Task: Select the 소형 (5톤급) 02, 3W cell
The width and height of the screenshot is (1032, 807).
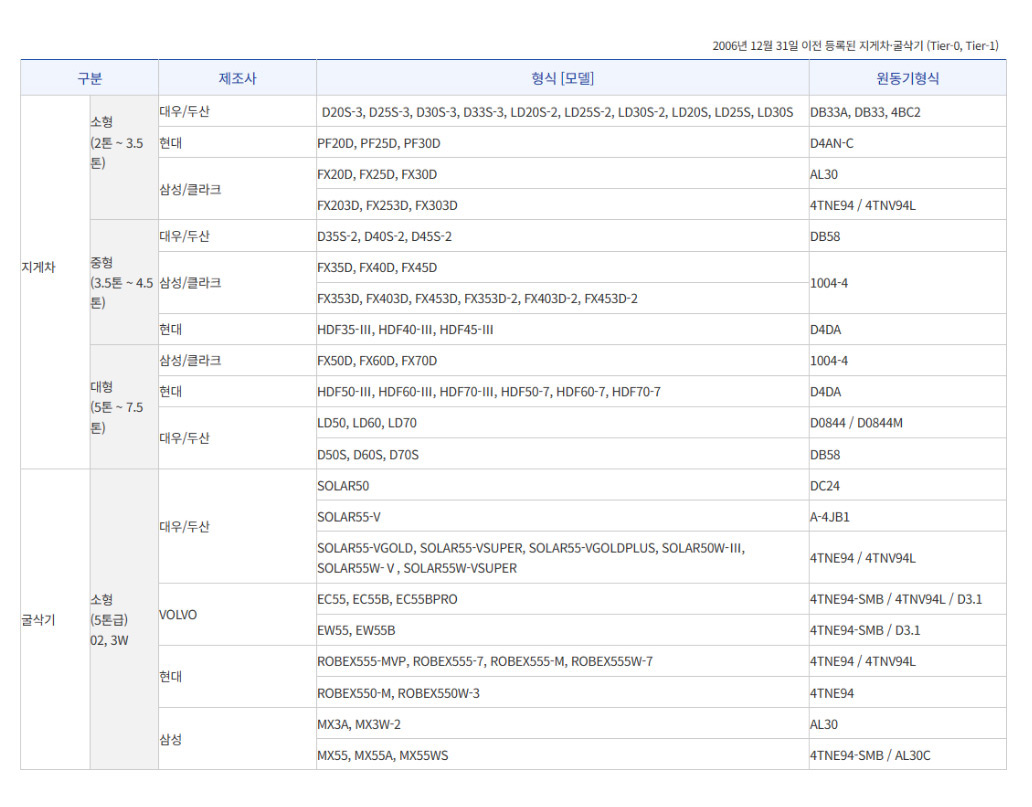Action: pyautogui.click(x=124, y=619)
